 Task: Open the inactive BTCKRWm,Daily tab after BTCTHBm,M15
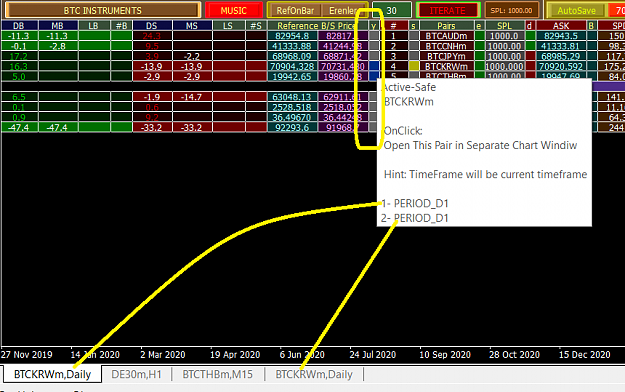point(314,374)
